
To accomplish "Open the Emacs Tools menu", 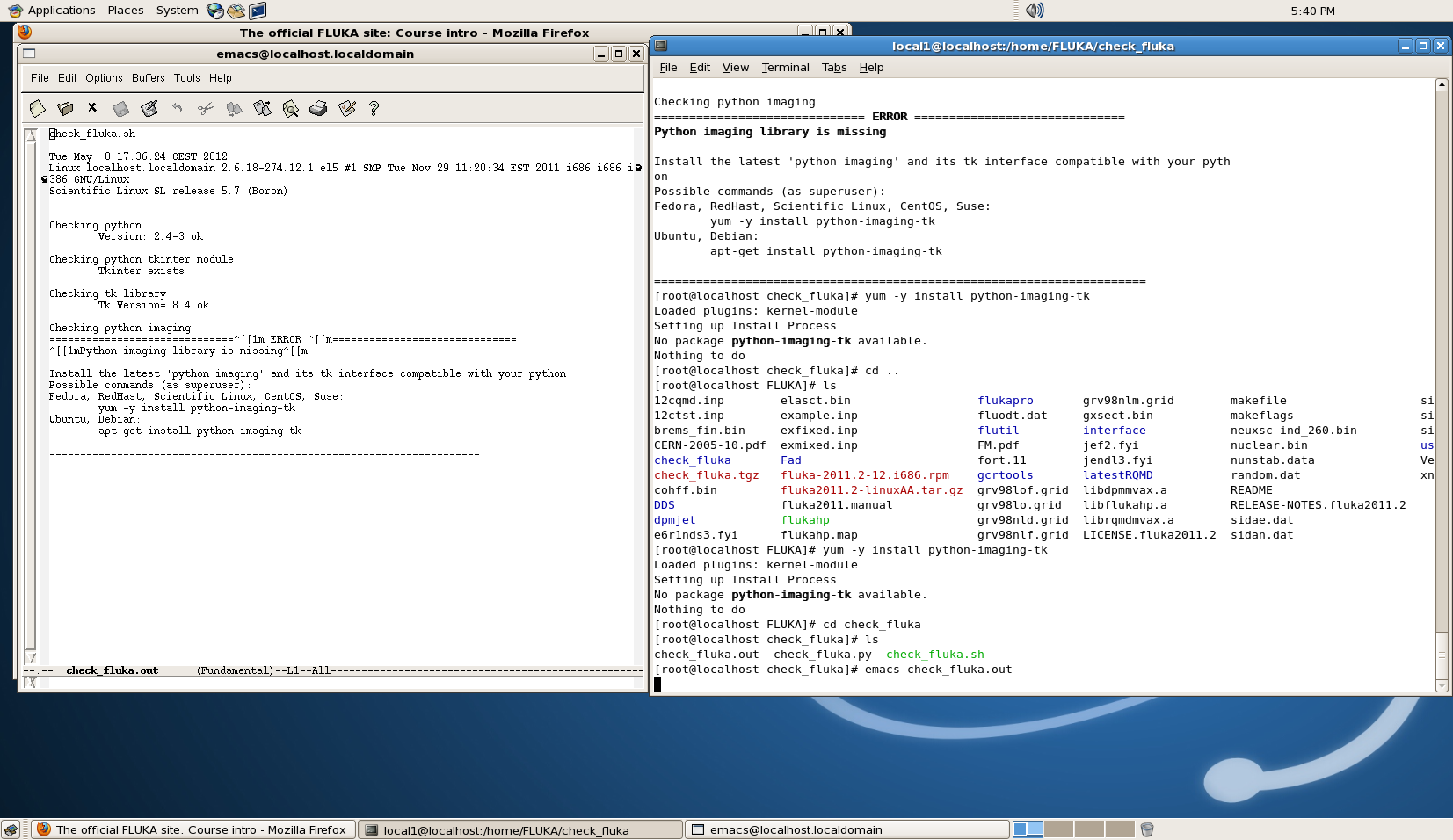I will (x=187, y=78).
